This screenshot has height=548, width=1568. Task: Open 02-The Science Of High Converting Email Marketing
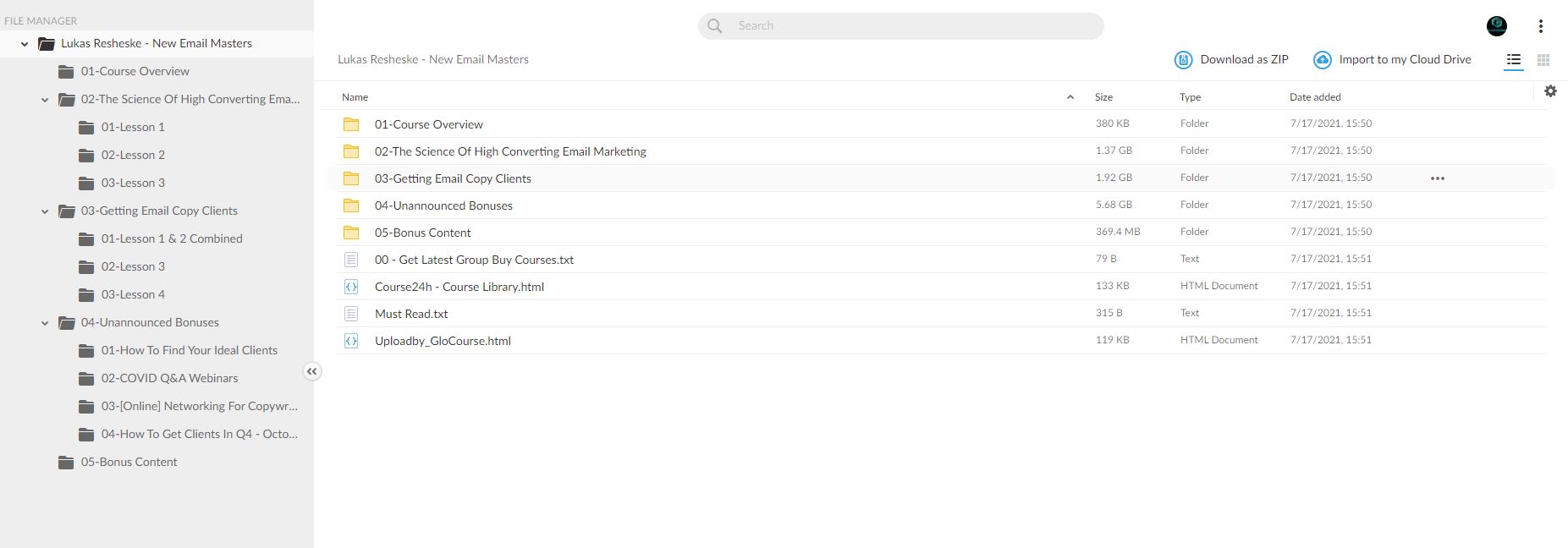point(510,151)
